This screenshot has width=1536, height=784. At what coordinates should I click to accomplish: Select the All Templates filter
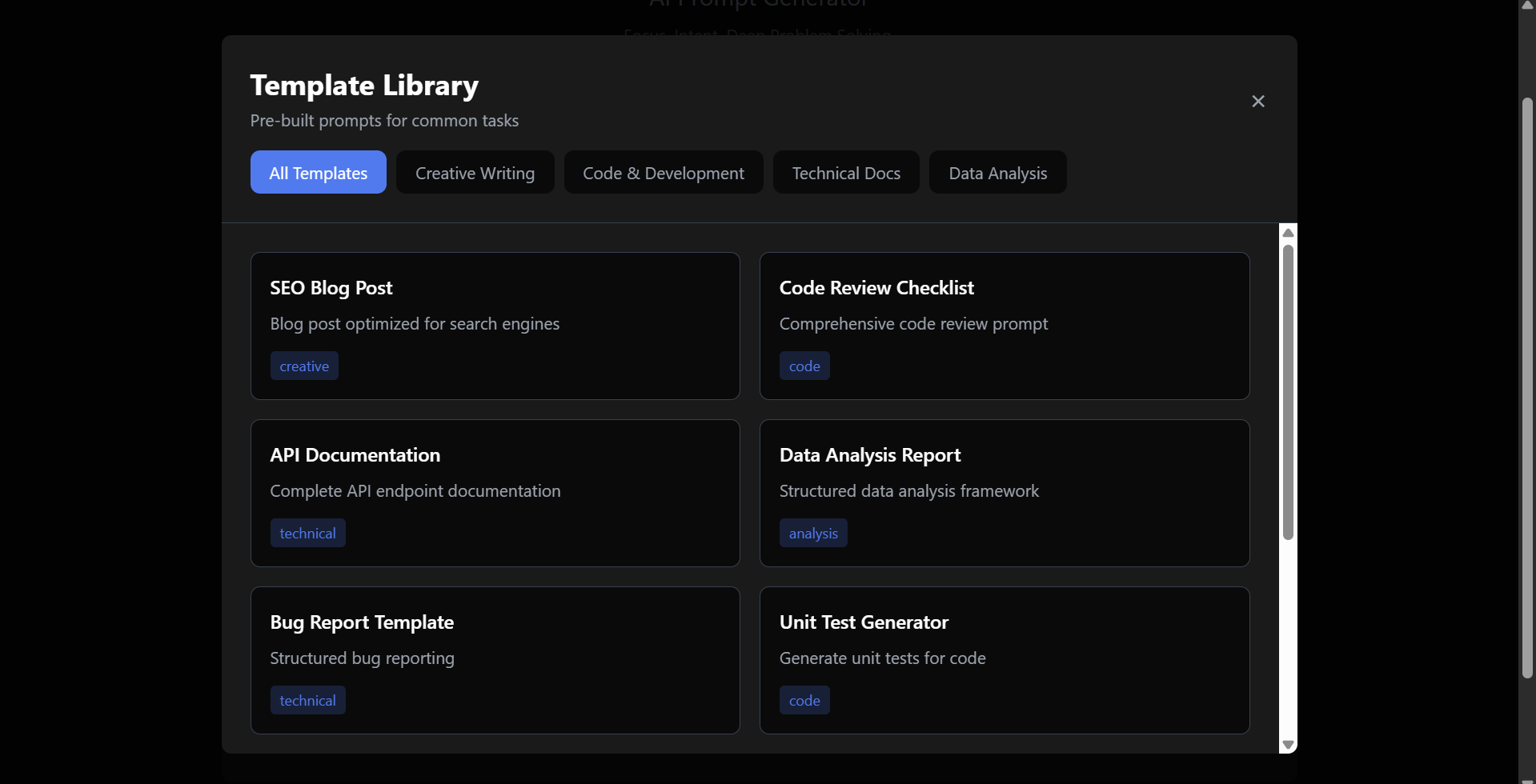[x=318, y=172]
